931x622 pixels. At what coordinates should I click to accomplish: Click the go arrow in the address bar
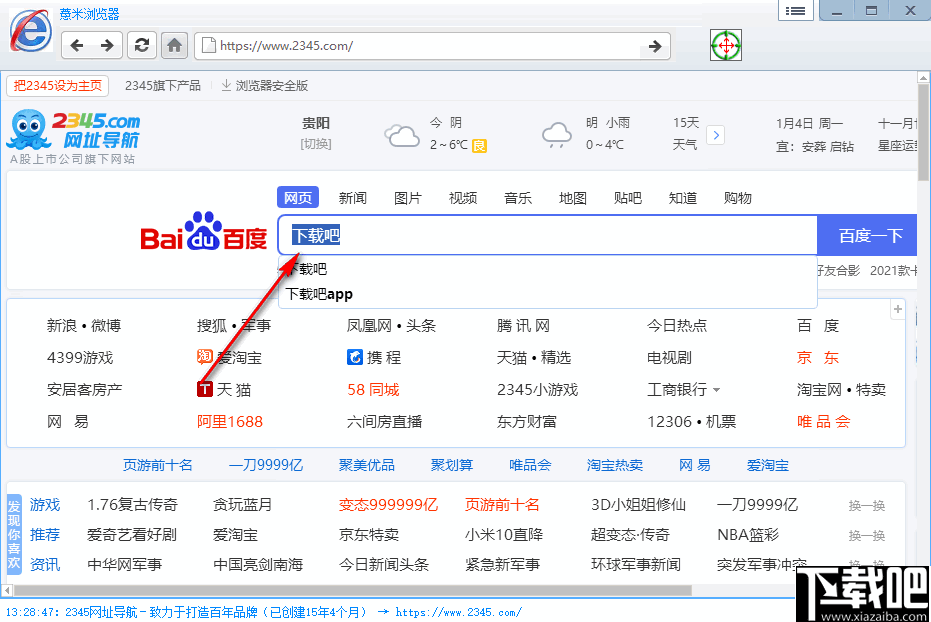coord(654,46)
